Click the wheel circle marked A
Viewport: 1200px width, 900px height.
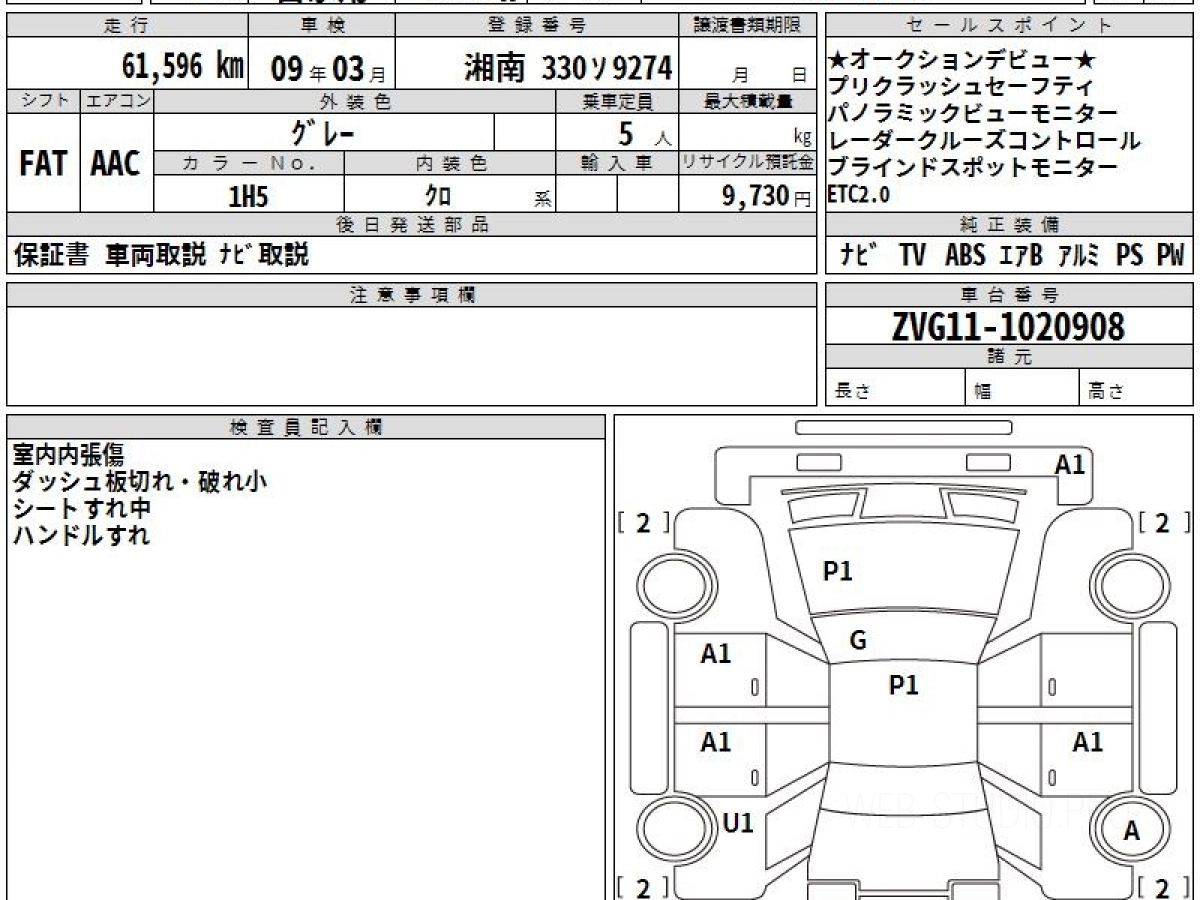pos(1131,830)
